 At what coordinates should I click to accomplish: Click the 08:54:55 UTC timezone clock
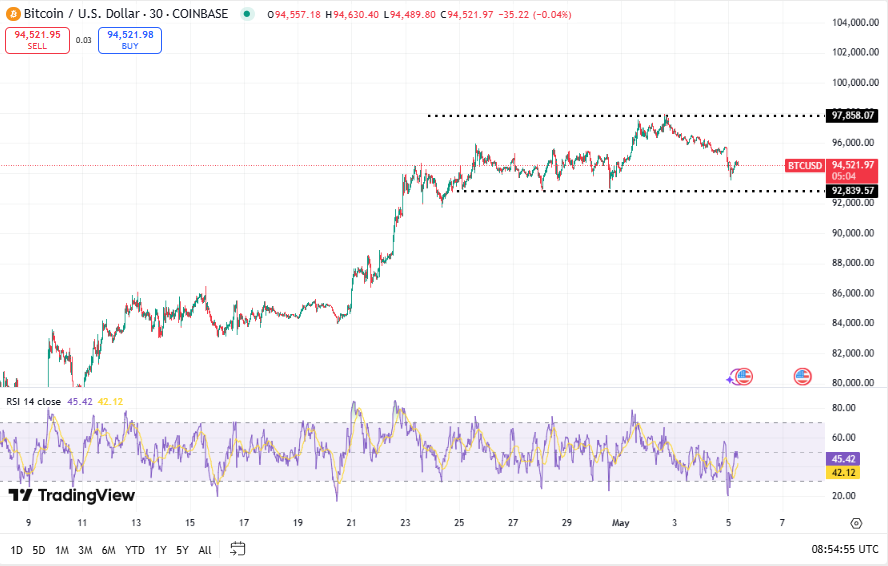coord(845,549)
